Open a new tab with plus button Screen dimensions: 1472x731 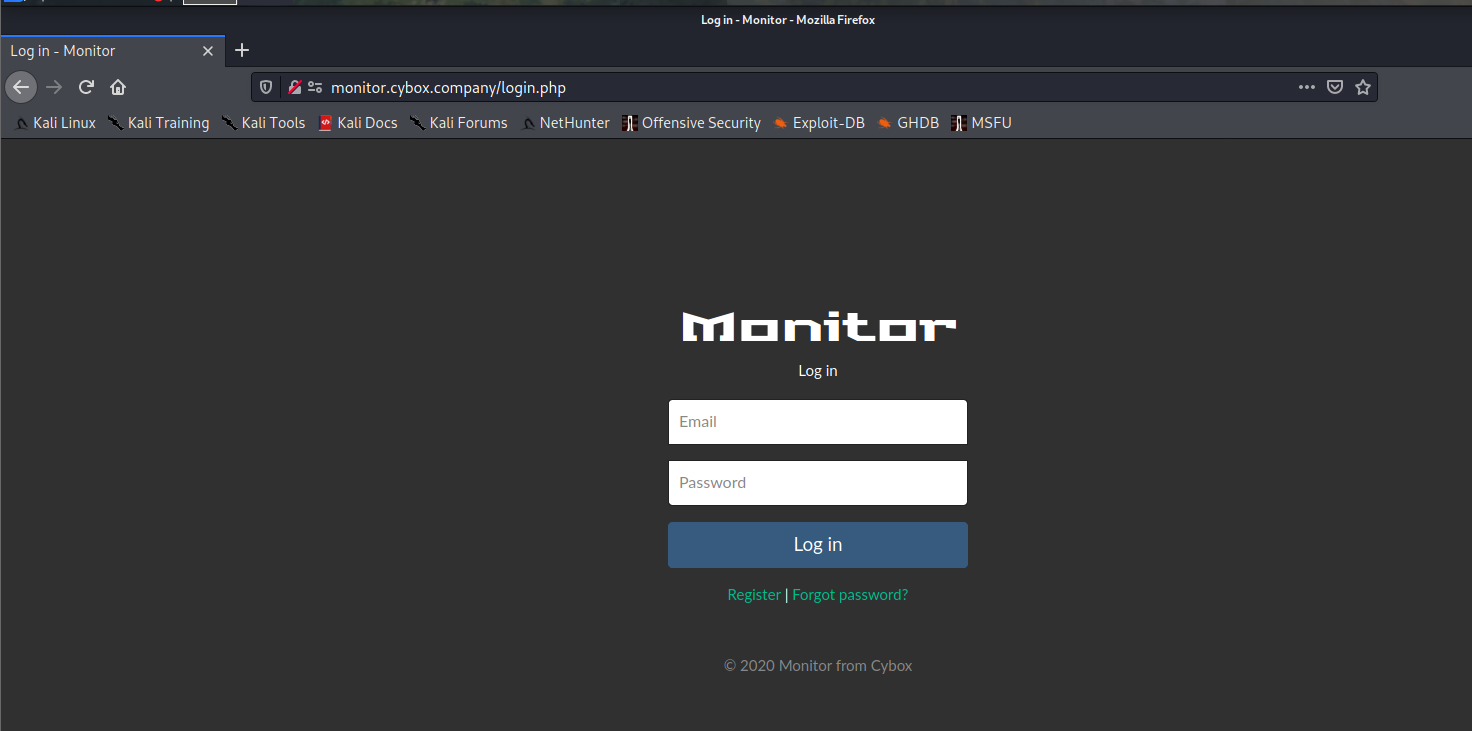coord(242,50)
